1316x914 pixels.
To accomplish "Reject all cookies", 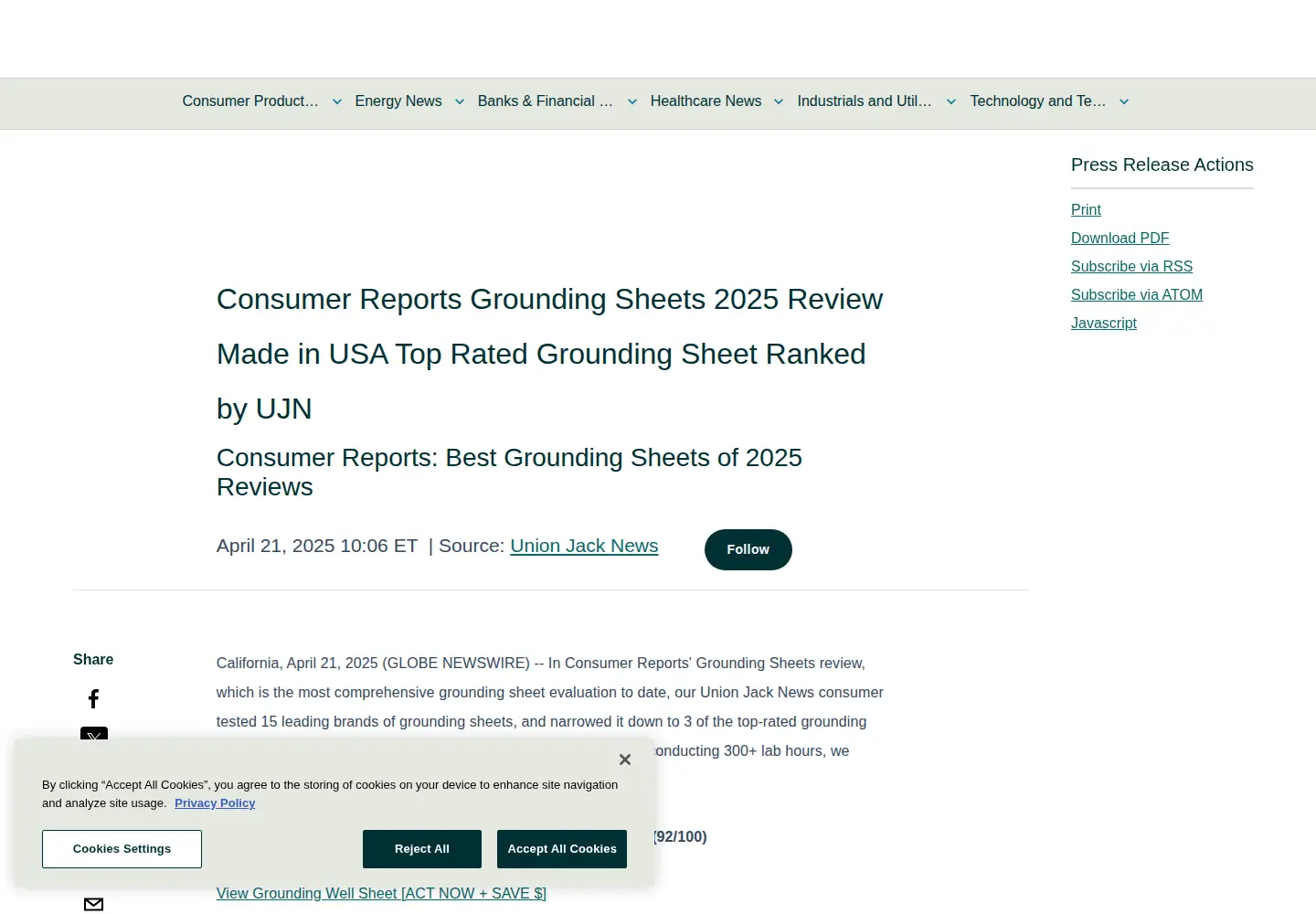I will point(422,849).
